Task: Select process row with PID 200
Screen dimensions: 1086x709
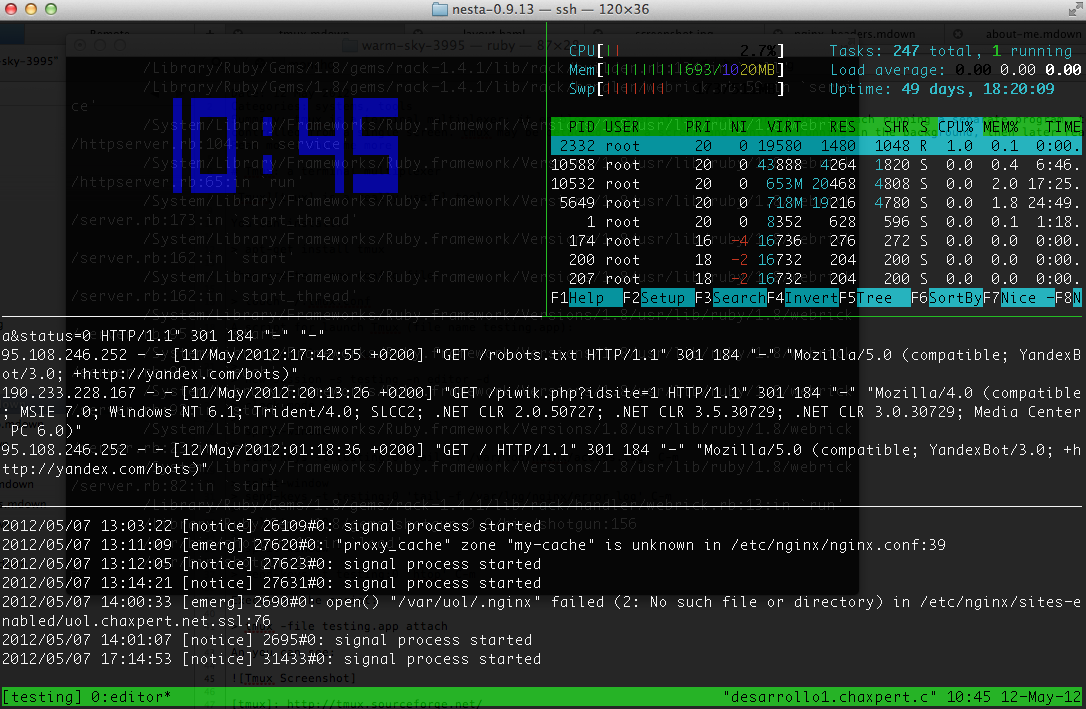Action: 816,260
